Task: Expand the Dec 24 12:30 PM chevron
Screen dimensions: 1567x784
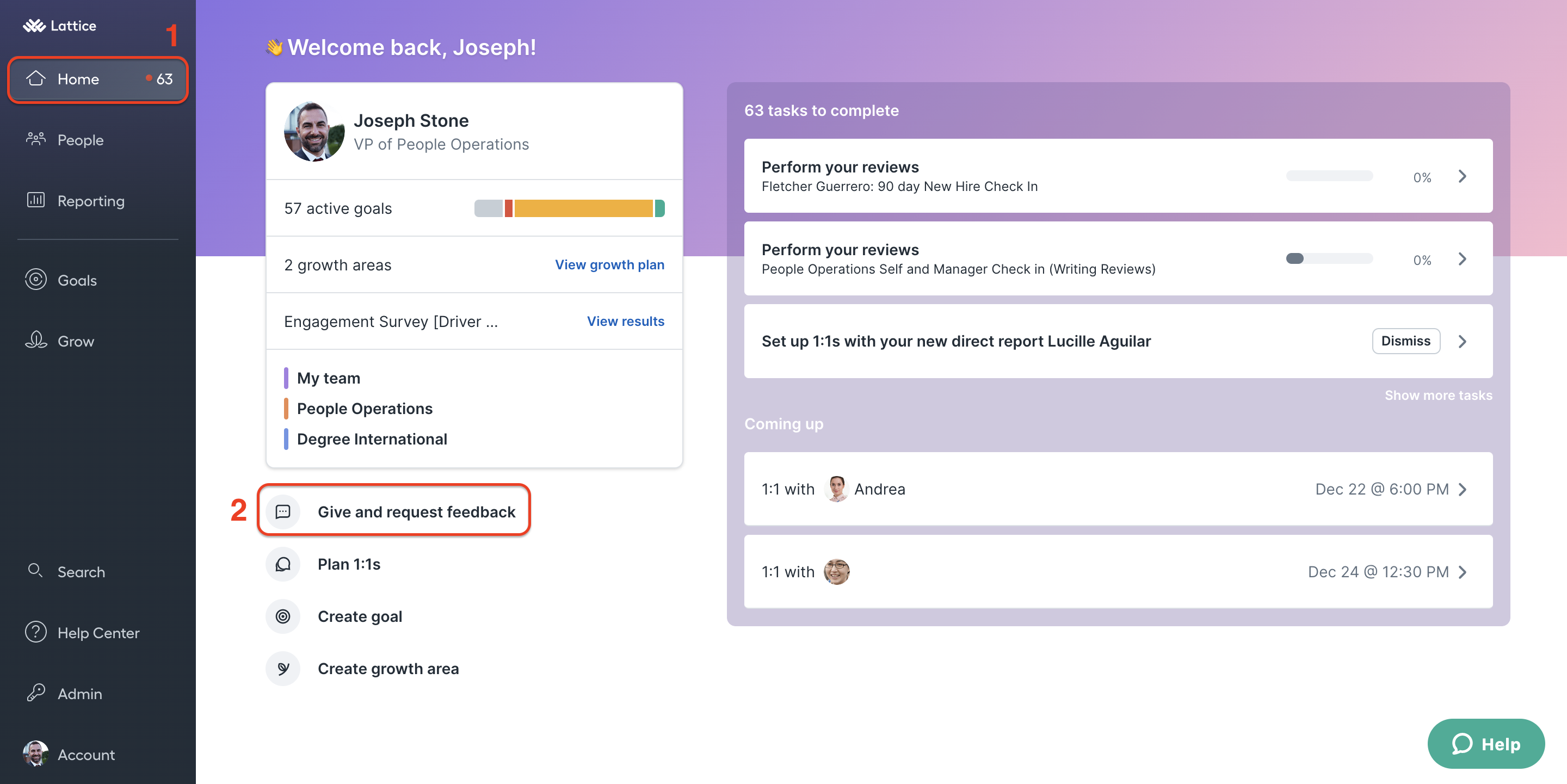Action: point(1463,572)
